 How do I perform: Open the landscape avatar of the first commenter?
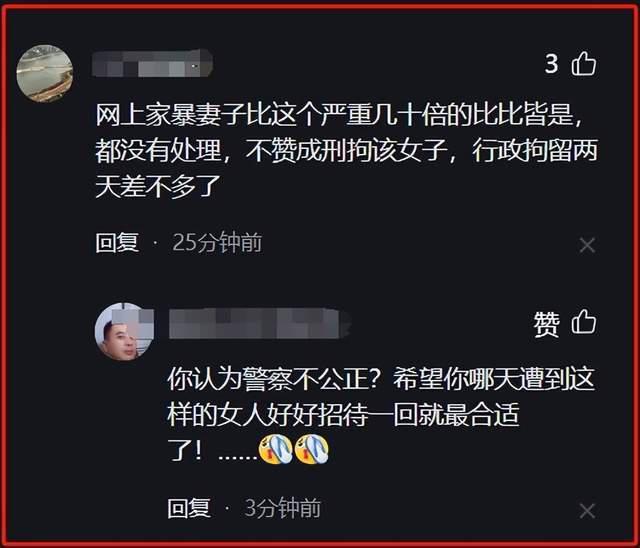pyautogui.click(x=45, y=73)
